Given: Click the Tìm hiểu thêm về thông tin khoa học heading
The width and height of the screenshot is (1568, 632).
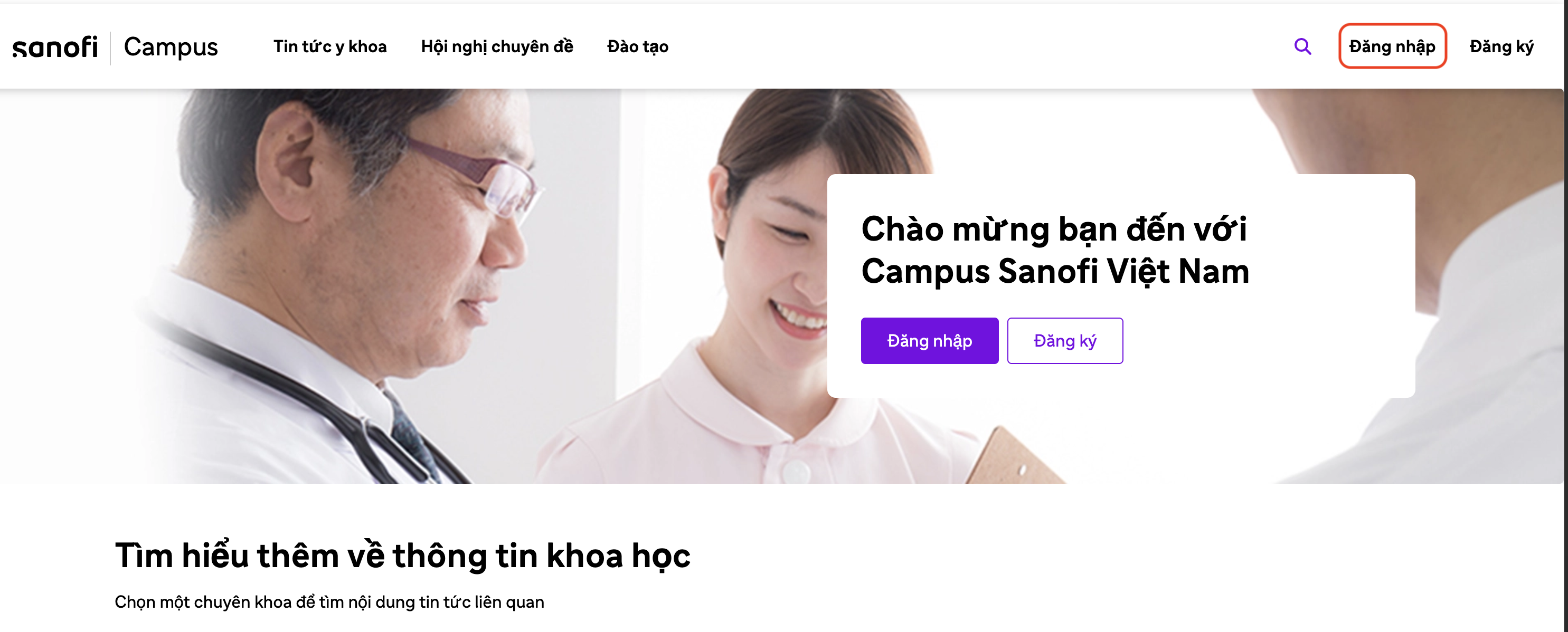Looking at the screenshot, I should [x=402, y=556].
